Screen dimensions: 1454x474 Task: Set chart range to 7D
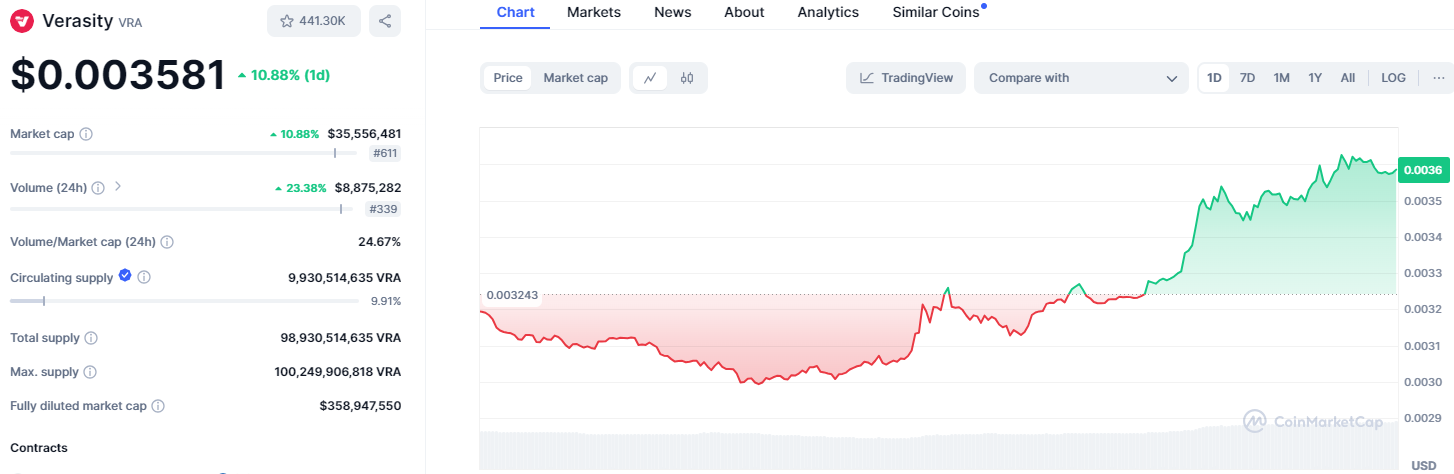[x=1247, y=78]
